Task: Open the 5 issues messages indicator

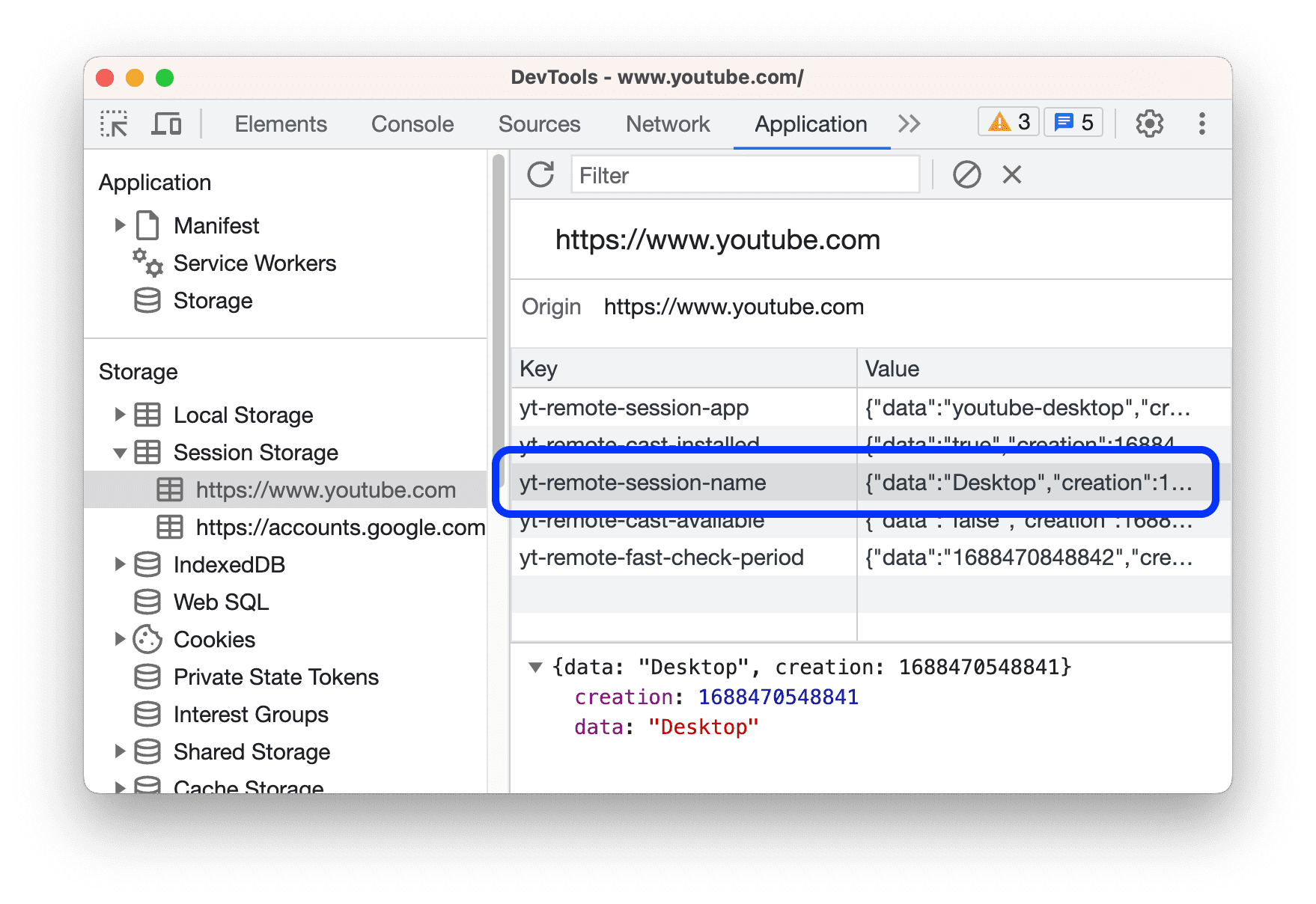Action: pyautogui.click(x=1072, y=122)
